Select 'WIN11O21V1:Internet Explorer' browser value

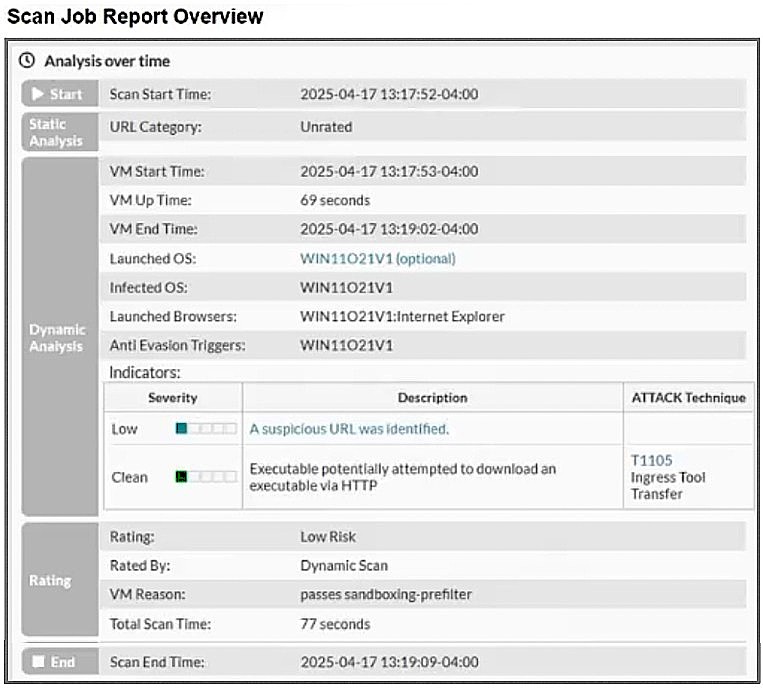[x=402, y=316]
